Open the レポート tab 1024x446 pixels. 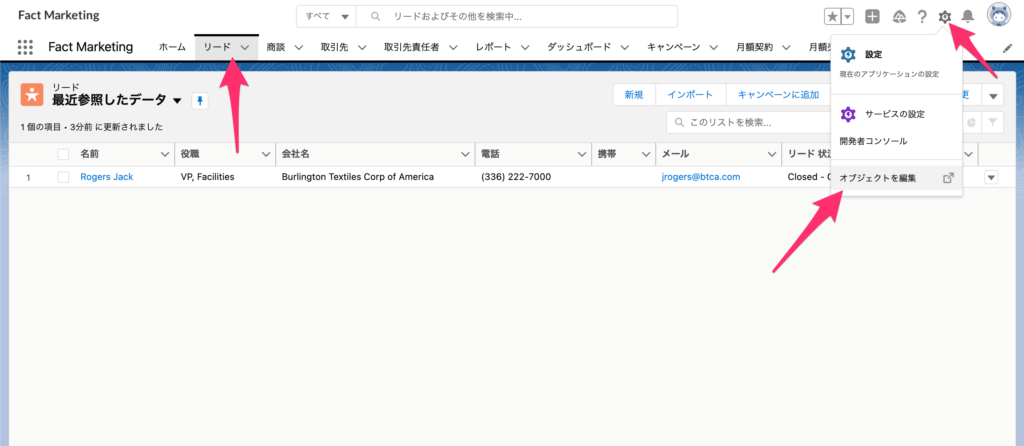click(493, 48)
